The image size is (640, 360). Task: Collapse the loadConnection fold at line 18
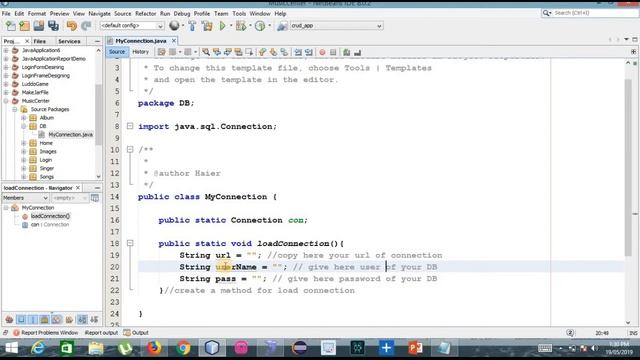tap(130, 243)
